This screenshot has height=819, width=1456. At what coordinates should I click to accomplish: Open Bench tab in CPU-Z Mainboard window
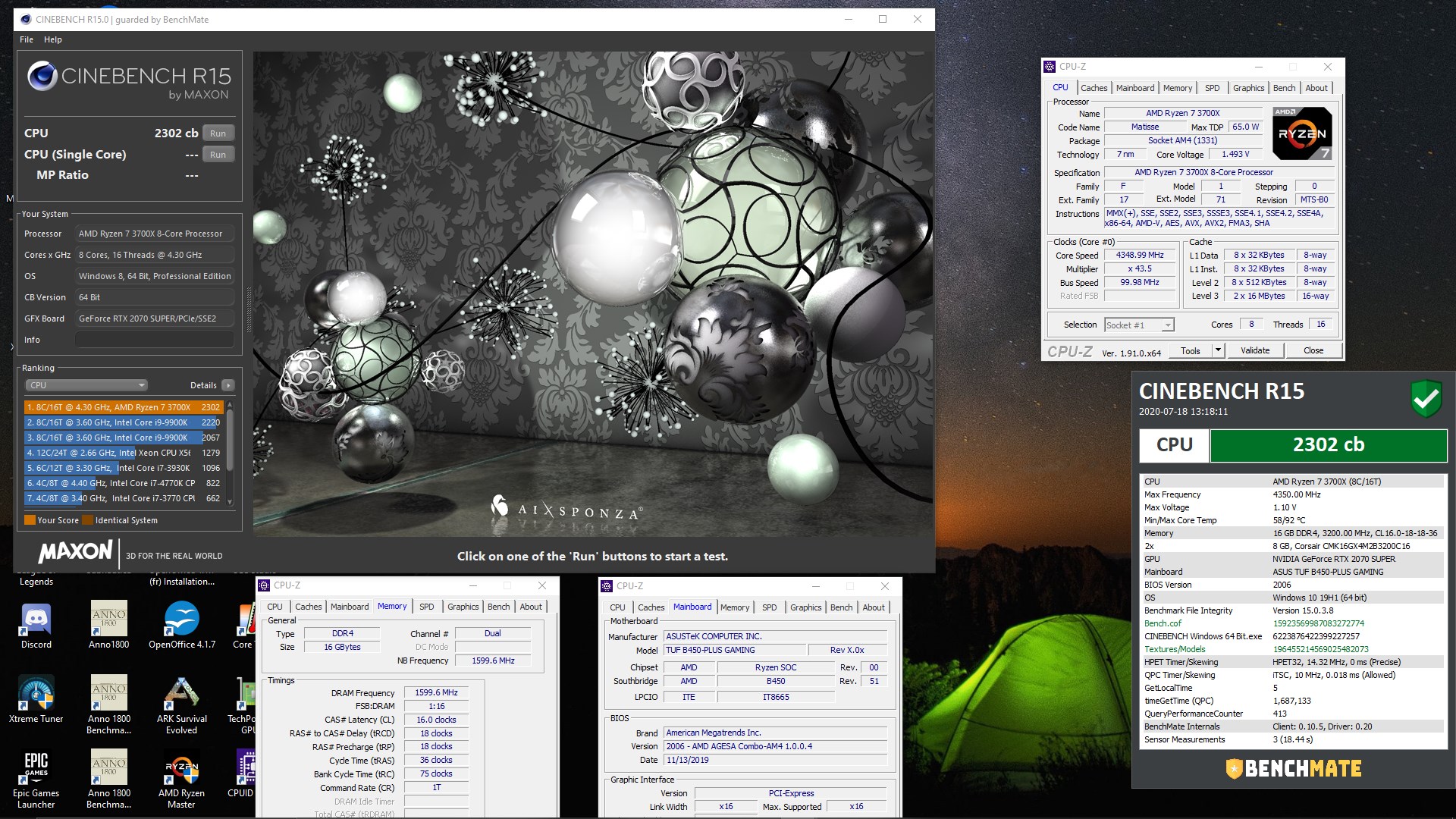(x=841, y=607)
